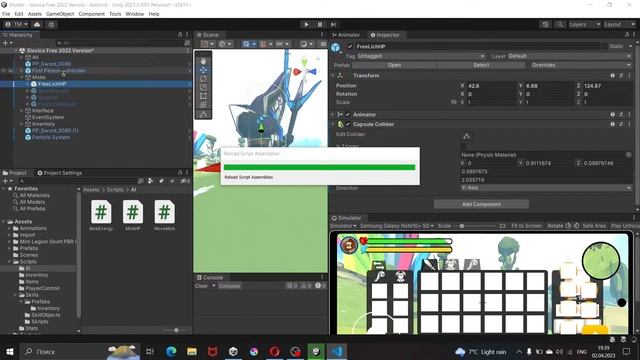Open the MoveMob script file
Viewport: 640px width, 360px height.
[x=164, y=216]
